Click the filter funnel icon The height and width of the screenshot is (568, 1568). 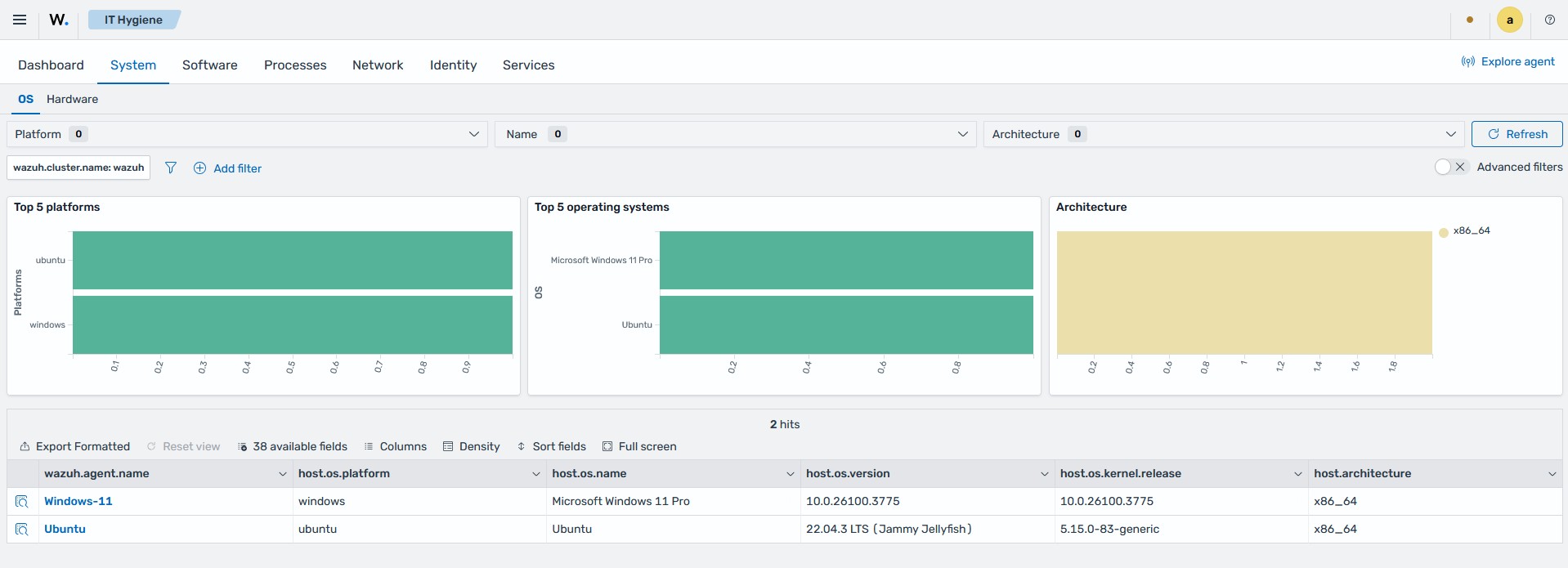171,168
